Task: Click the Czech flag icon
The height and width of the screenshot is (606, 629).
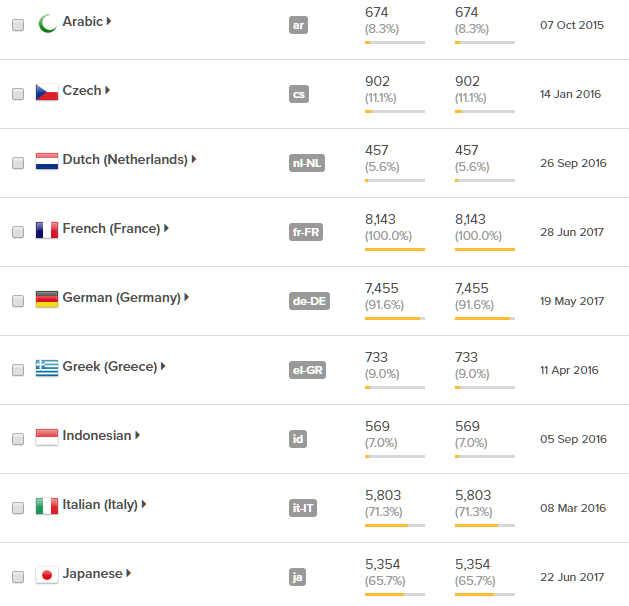Action: pyautogui.click(x=46, y=91)
